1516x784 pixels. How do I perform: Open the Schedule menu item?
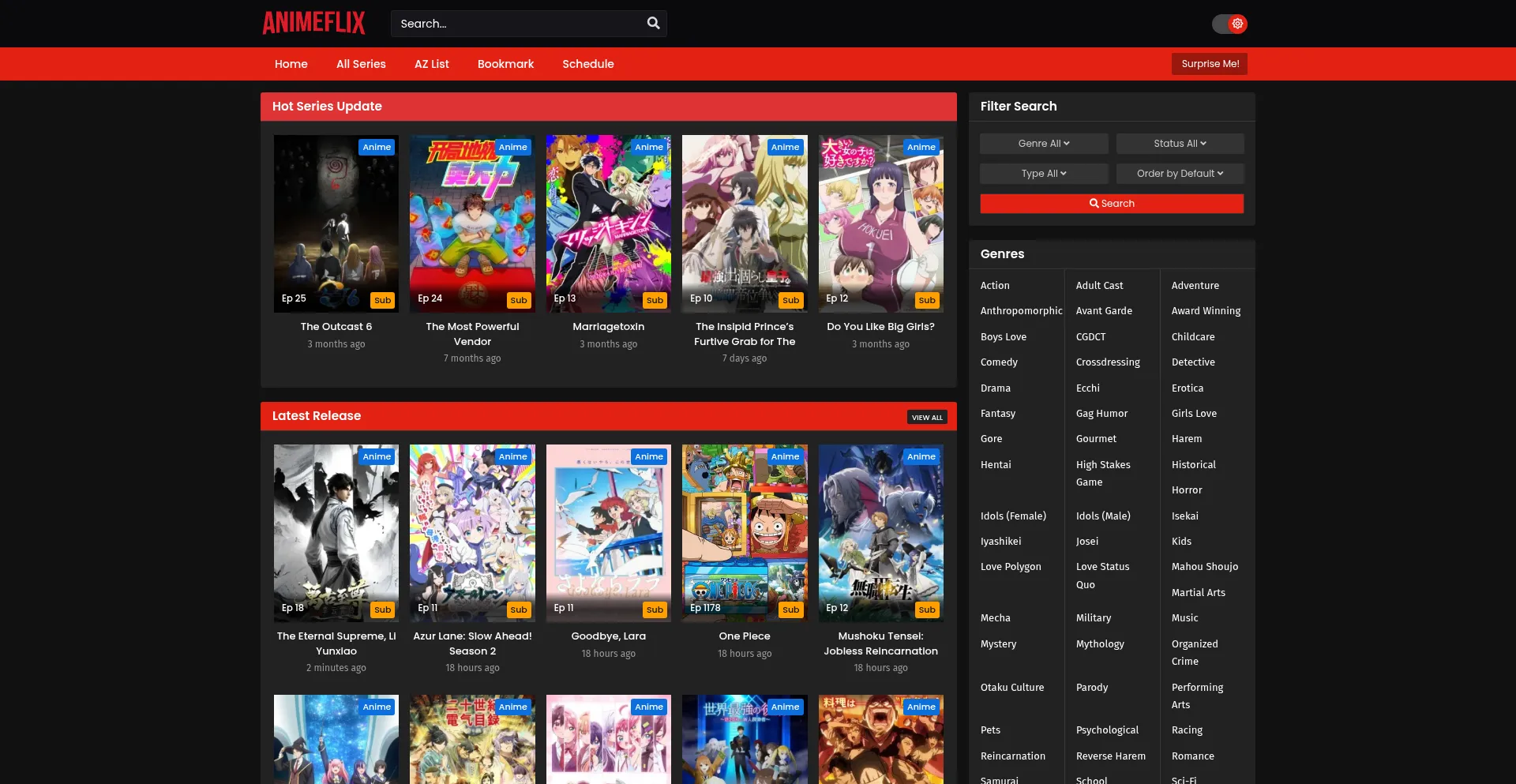(588, 64)
